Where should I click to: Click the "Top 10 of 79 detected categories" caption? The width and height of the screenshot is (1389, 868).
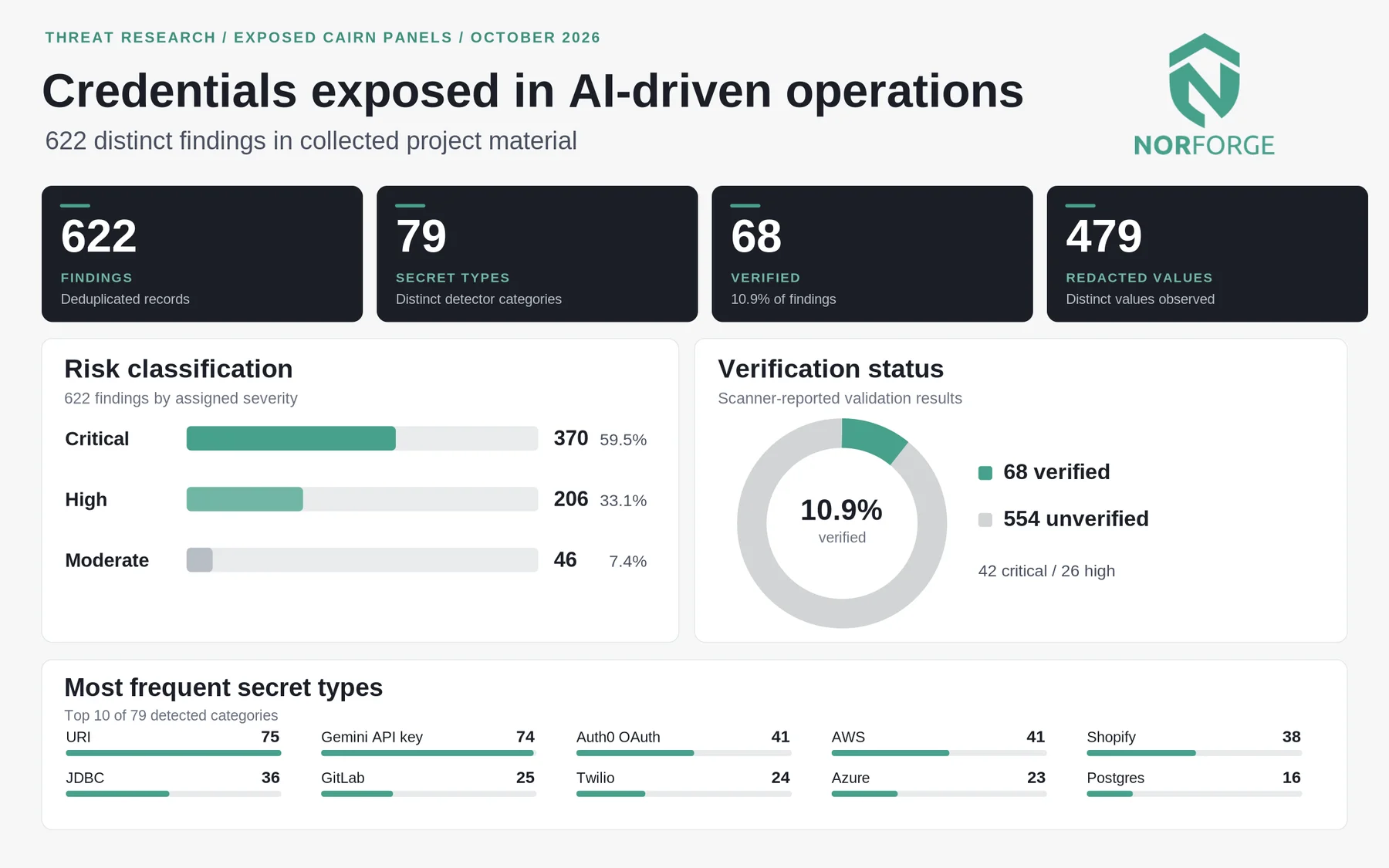[171, 715]
